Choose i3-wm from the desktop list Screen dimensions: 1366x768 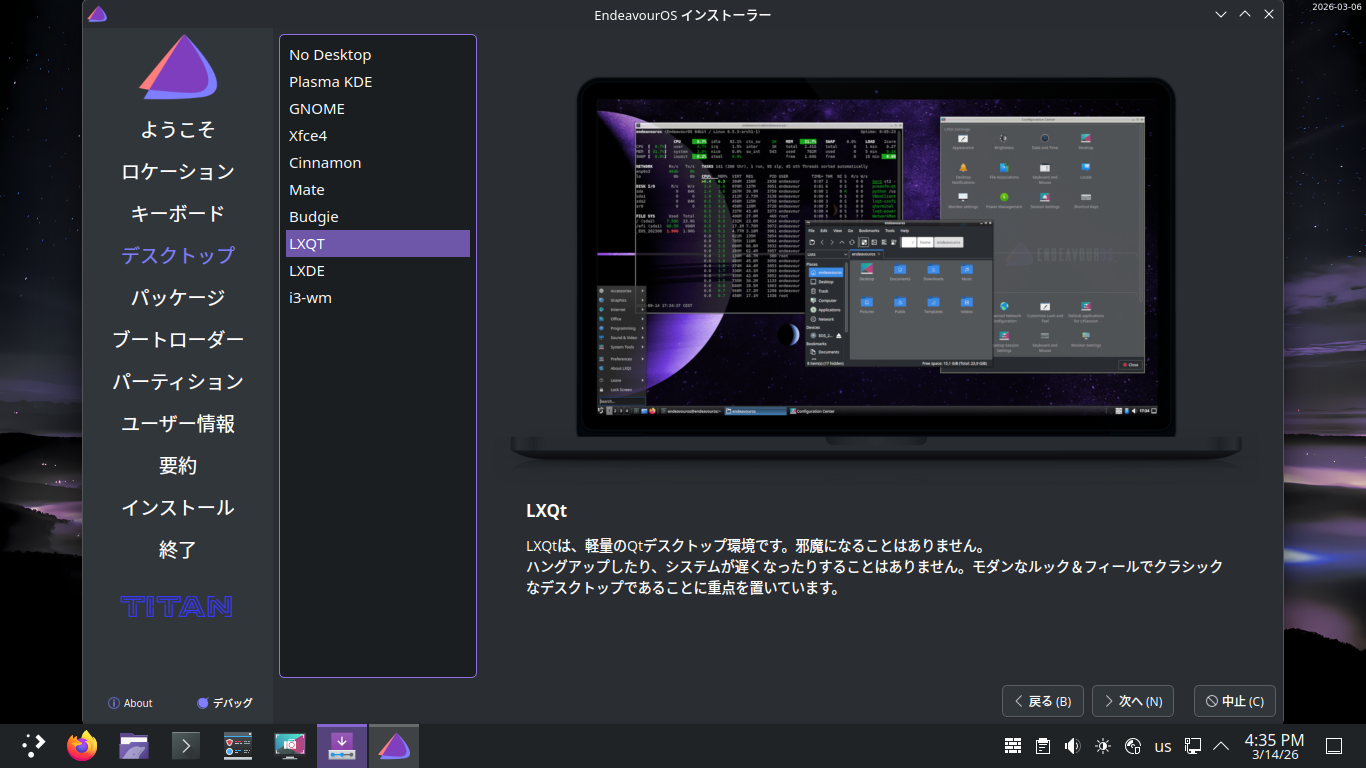(x=310, y=298)
